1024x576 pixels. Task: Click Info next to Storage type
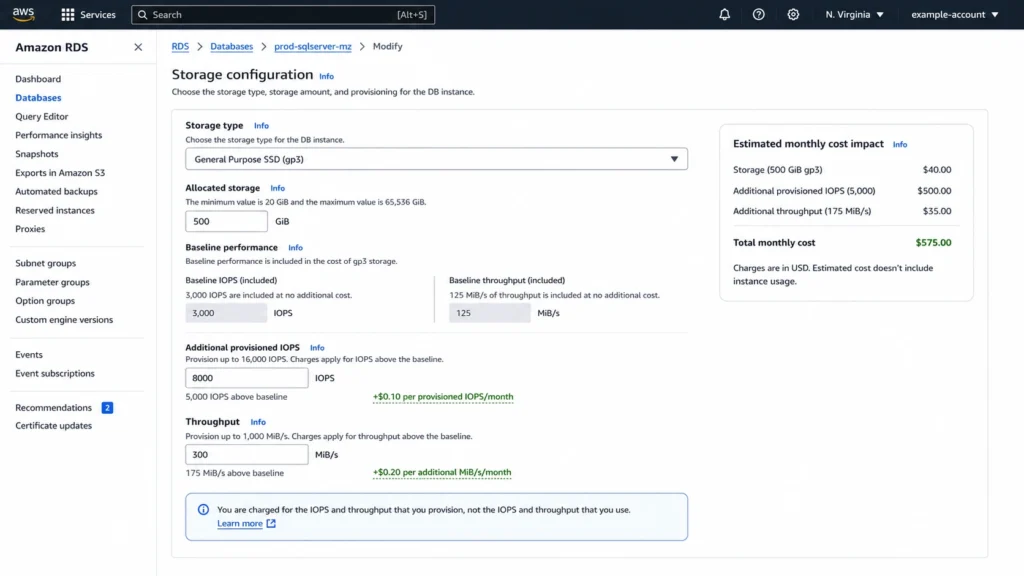[261, 125]
